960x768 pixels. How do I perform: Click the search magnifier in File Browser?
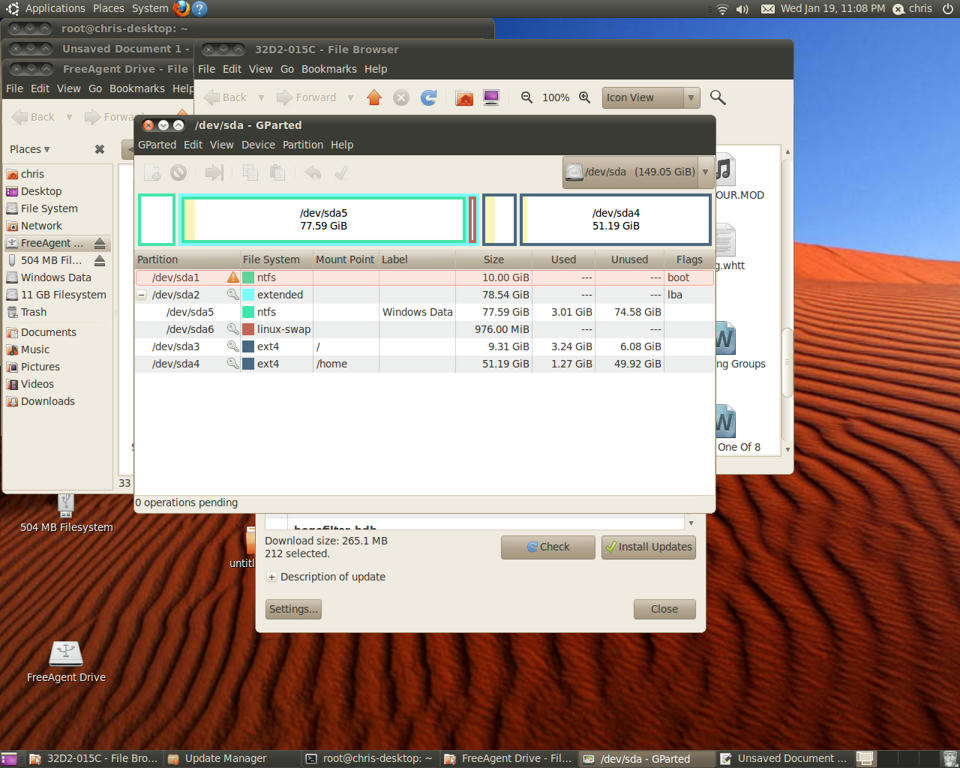click(x=718, y=98)
